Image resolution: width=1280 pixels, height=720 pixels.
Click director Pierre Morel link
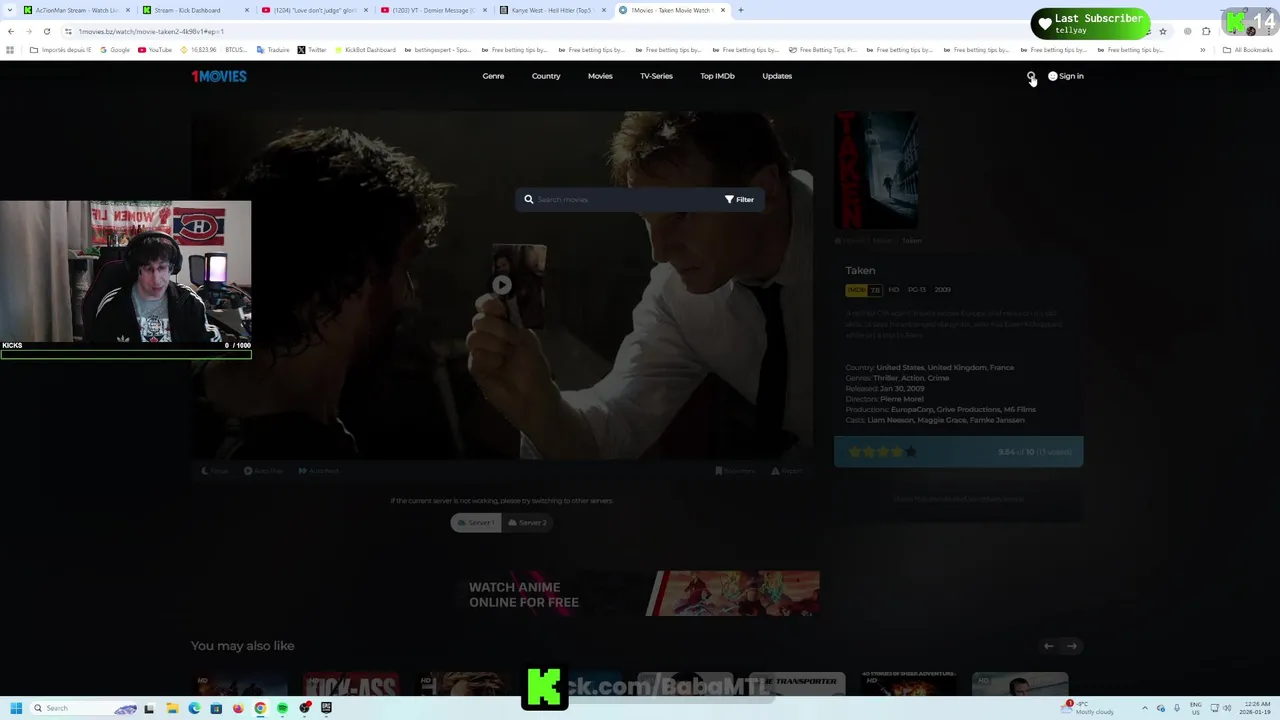[902, 399]
